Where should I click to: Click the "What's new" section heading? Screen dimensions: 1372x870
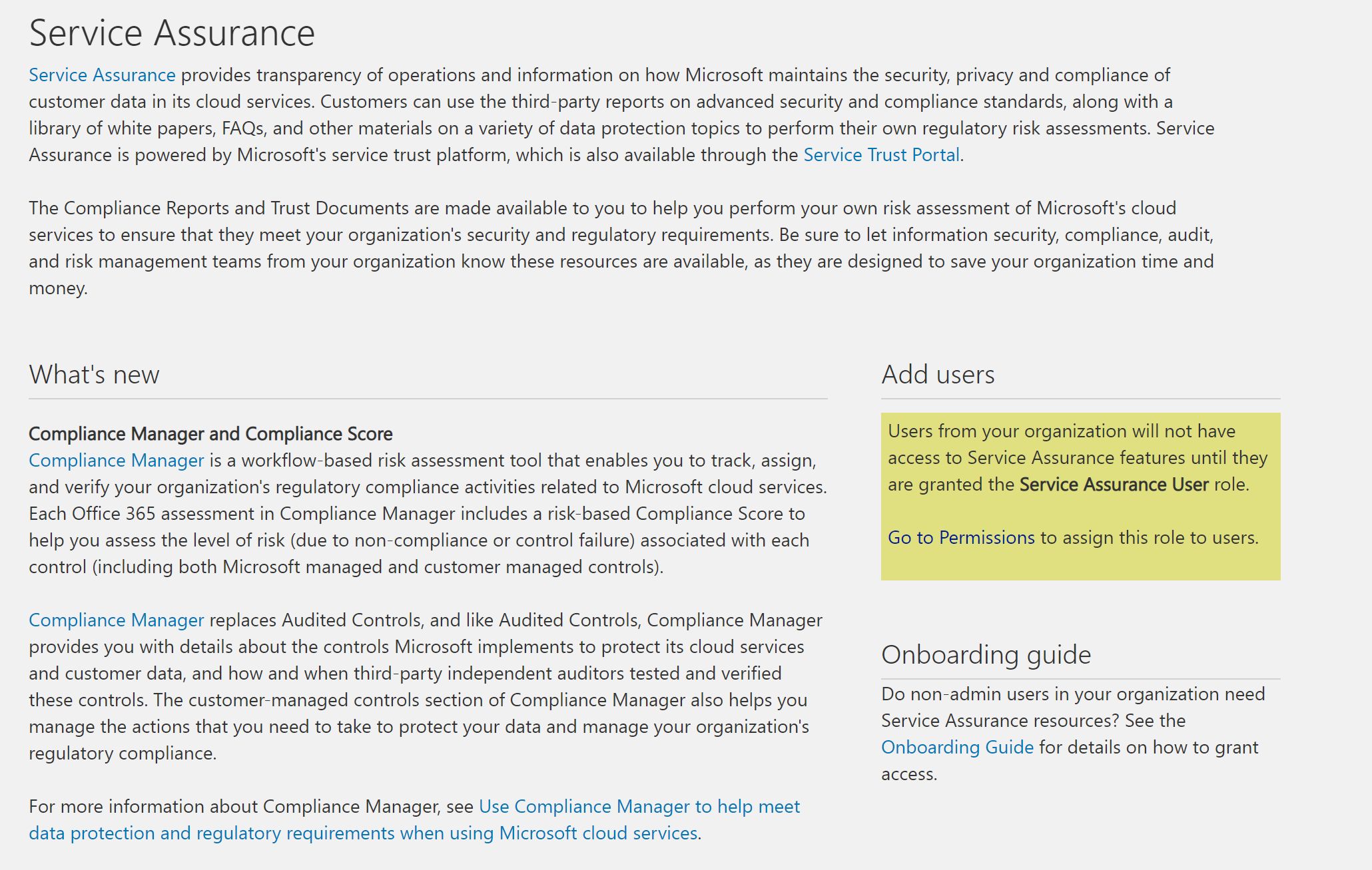click(94, 375)
